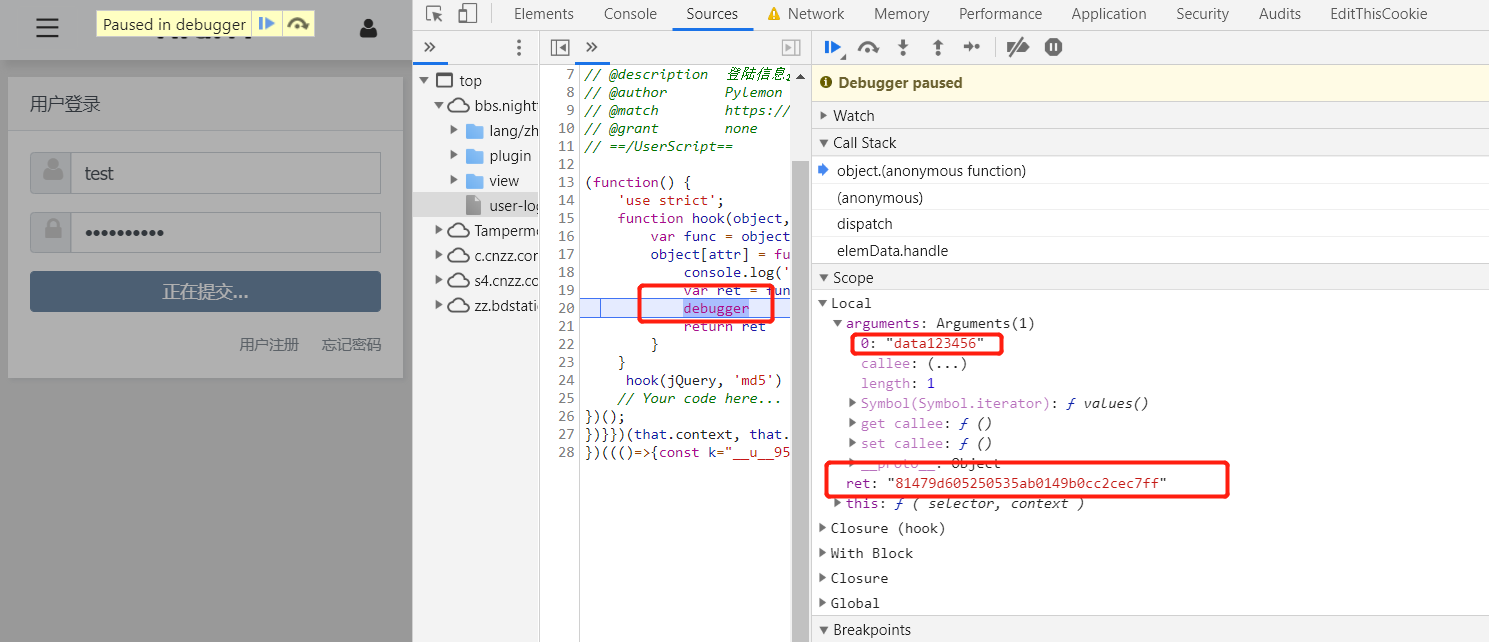Viewport: 1489px width, 642px height.
Task: Expand Symbol(Symbol.iterator) property
Action: (x=853, y=404)
